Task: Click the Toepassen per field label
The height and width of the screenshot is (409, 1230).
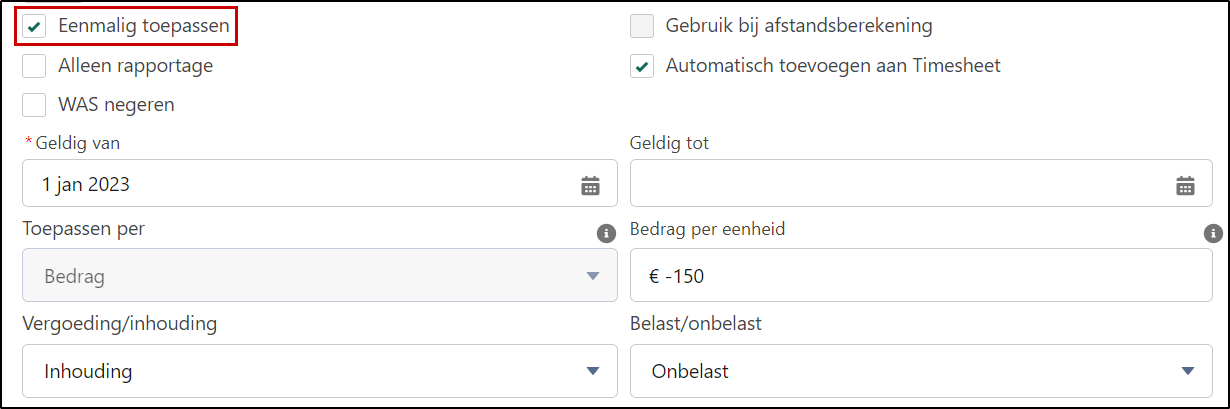Action: pyautogui.click(x=83, y=229)
